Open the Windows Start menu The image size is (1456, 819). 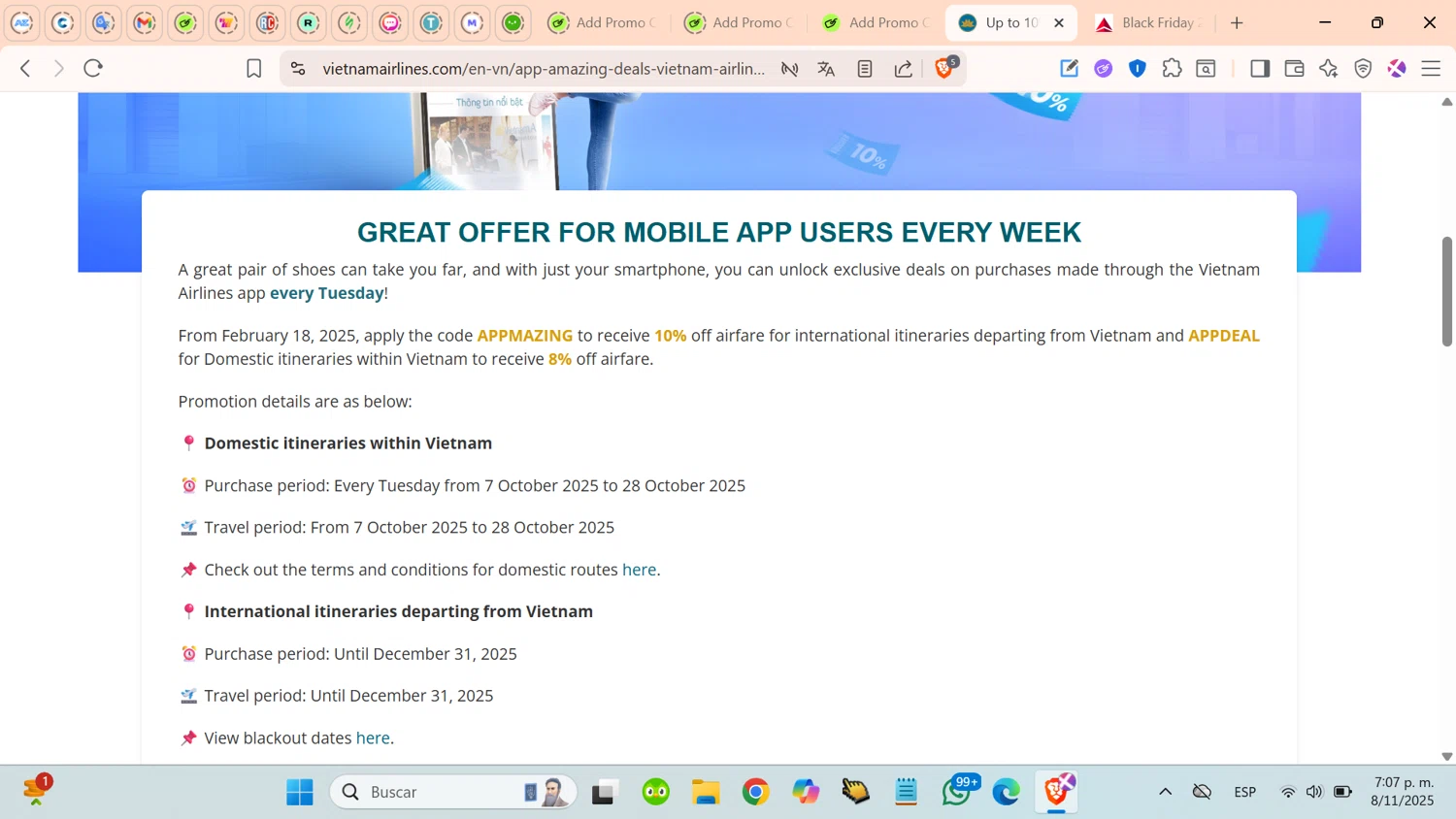pos(300,792)
